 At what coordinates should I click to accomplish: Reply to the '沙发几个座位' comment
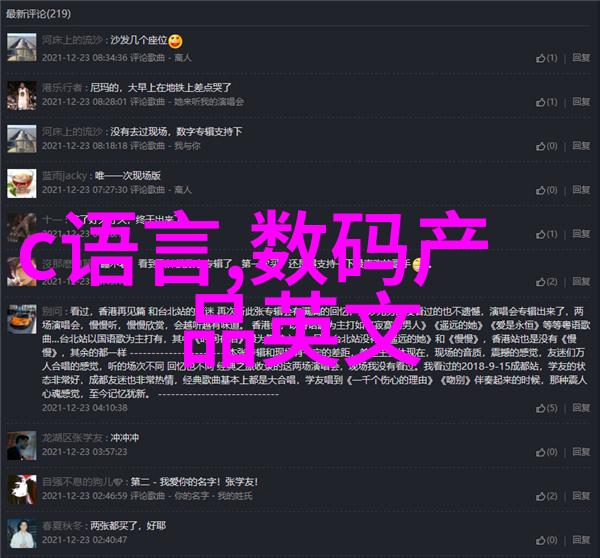581,58
